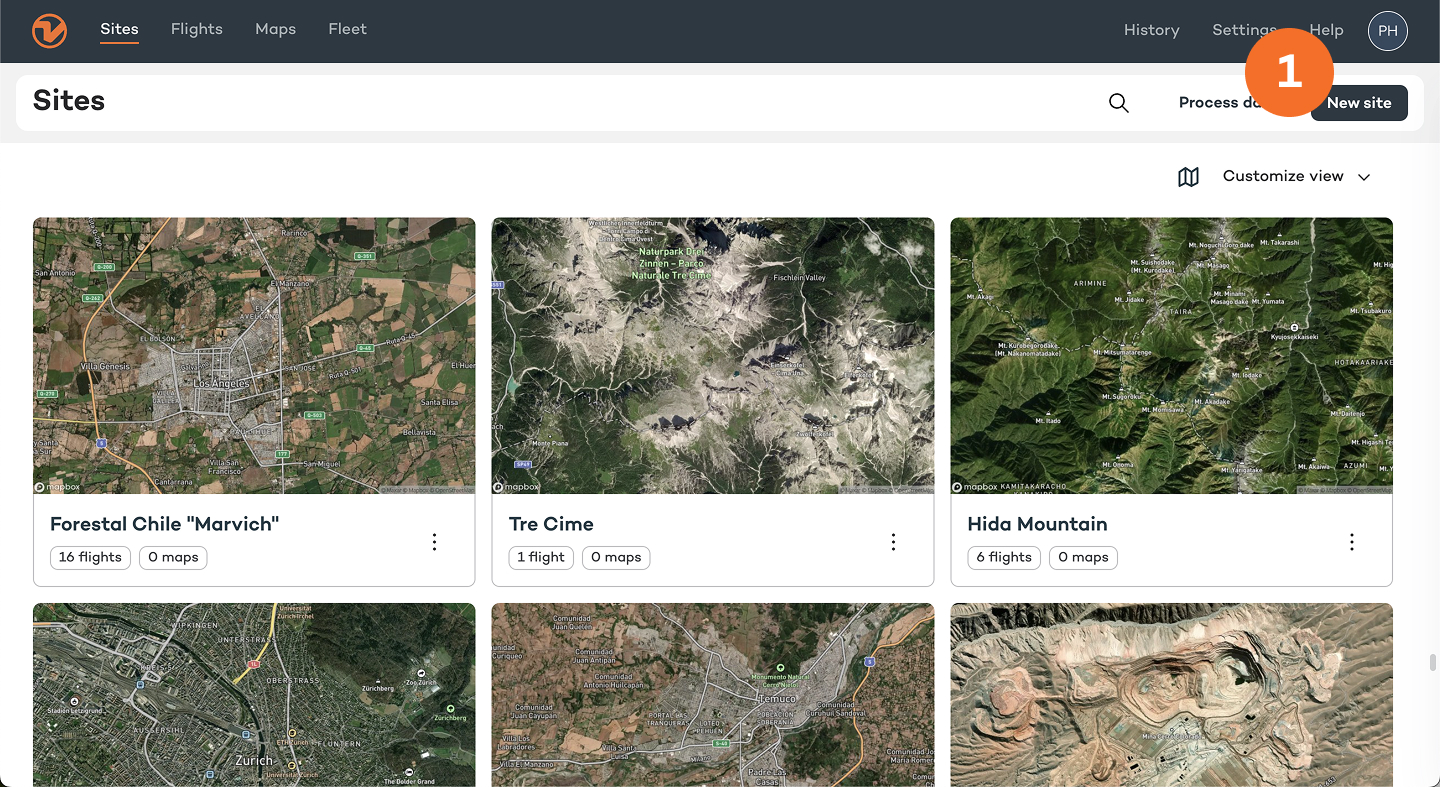1440x787 pixels.
Task: Open the Hida Mountain map thumbnail
Action: coord(1171,356)
